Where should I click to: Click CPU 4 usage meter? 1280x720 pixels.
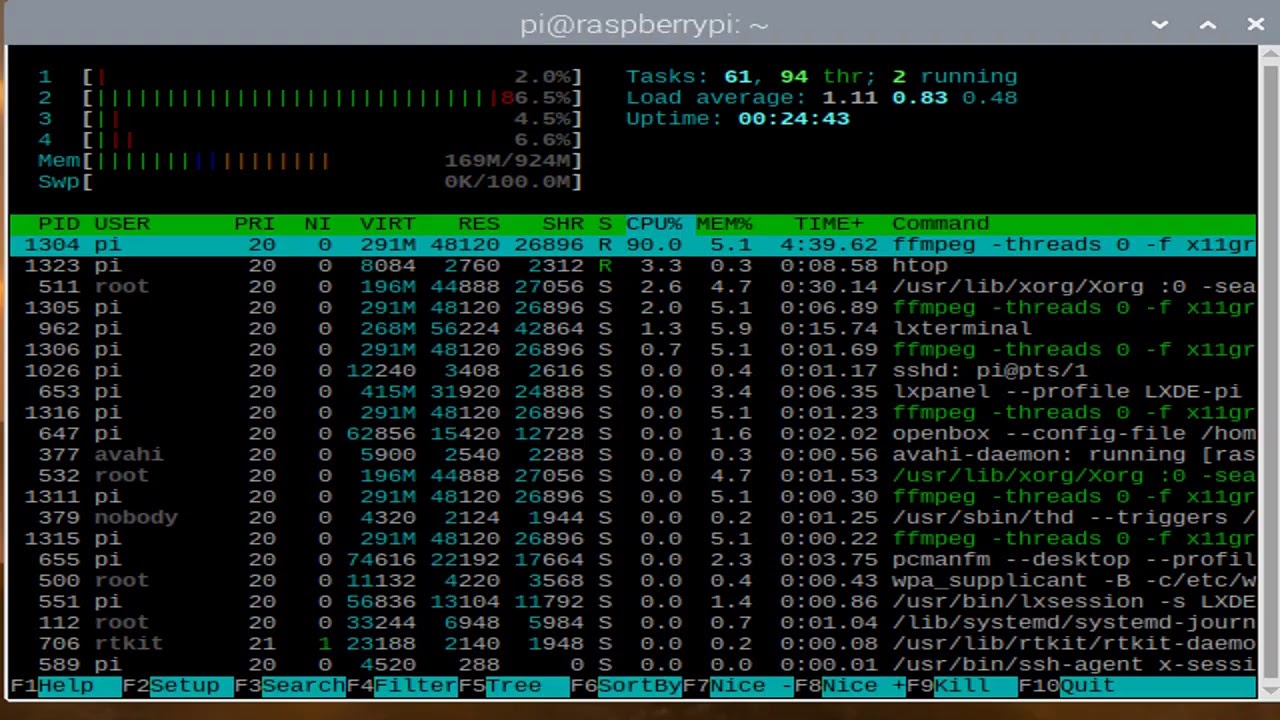tap(310, 140)
